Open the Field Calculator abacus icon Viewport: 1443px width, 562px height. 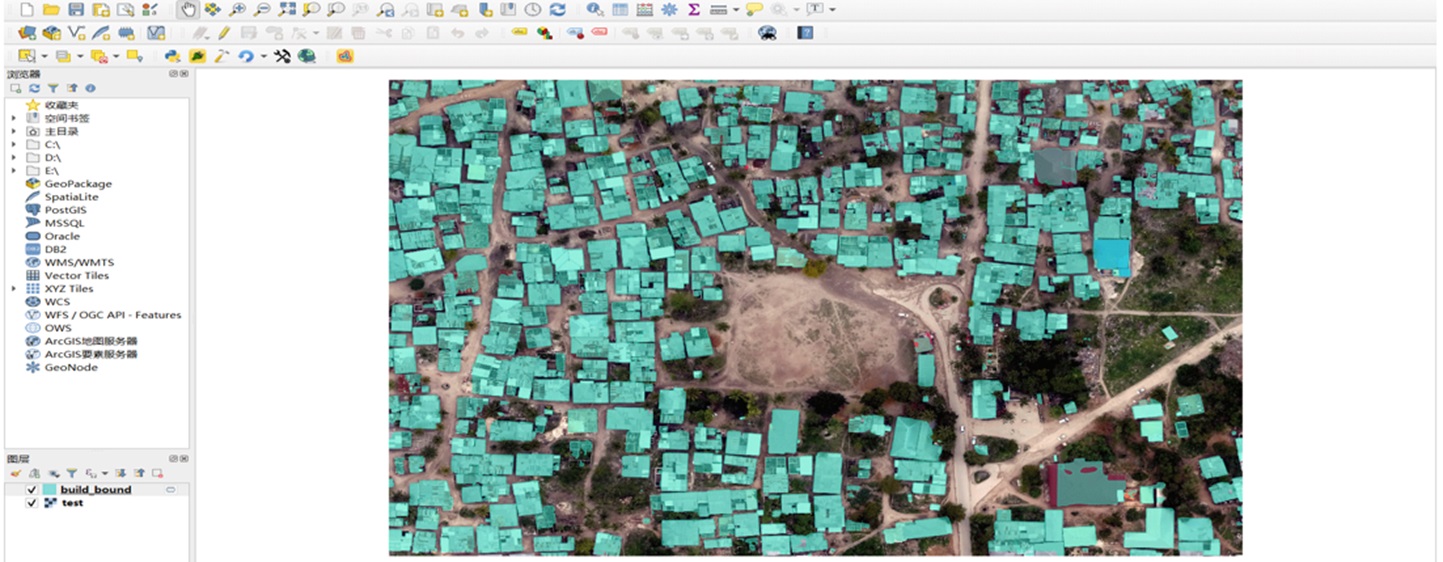click(x=644, y=9)
